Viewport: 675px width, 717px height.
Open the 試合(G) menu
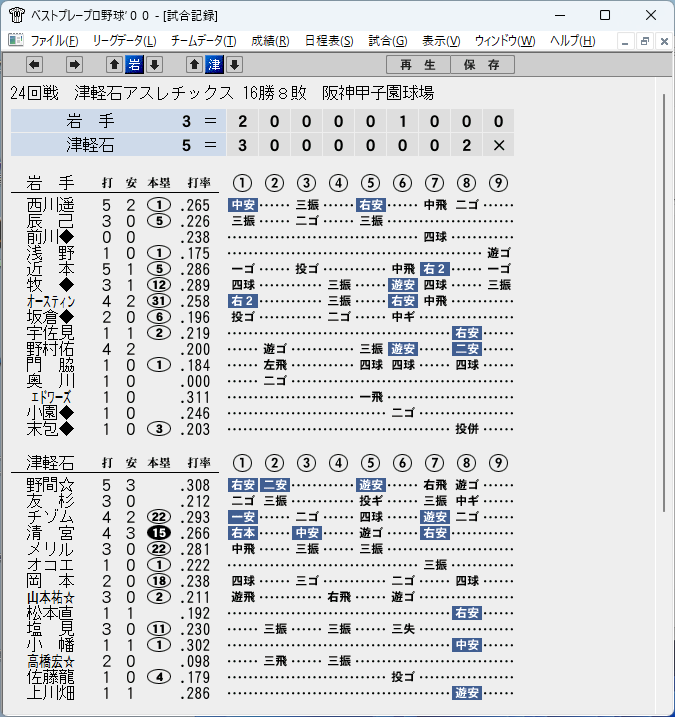(x=388, y=41)
